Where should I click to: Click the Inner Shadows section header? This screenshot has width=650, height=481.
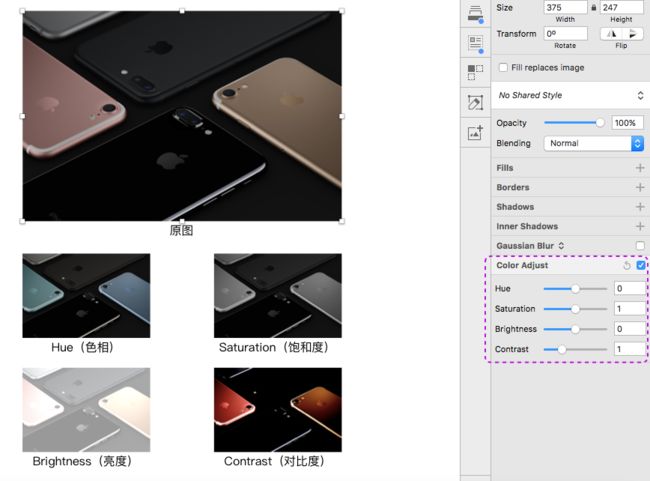coord(527,226)
